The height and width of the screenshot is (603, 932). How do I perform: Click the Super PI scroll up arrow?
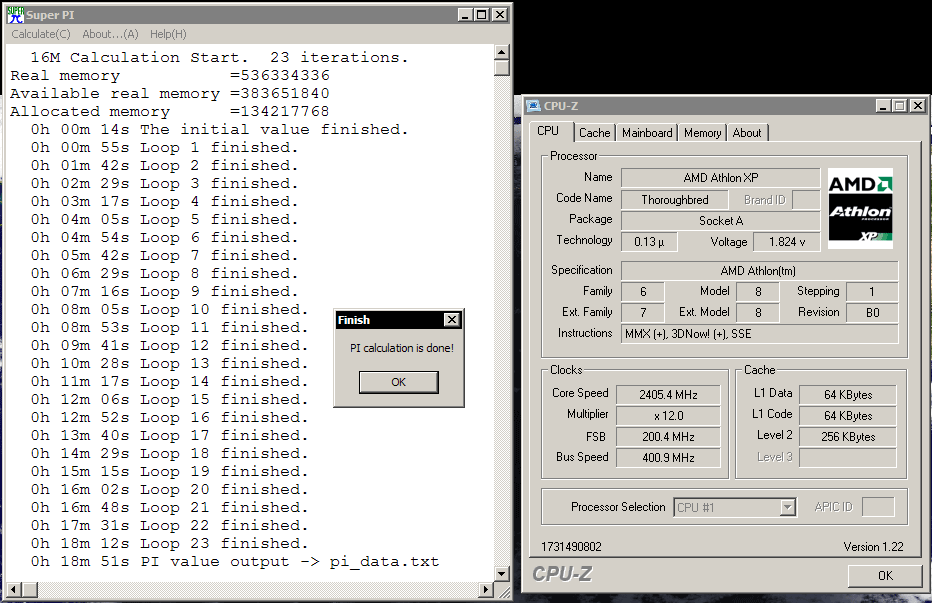click(x=502, y=52)
